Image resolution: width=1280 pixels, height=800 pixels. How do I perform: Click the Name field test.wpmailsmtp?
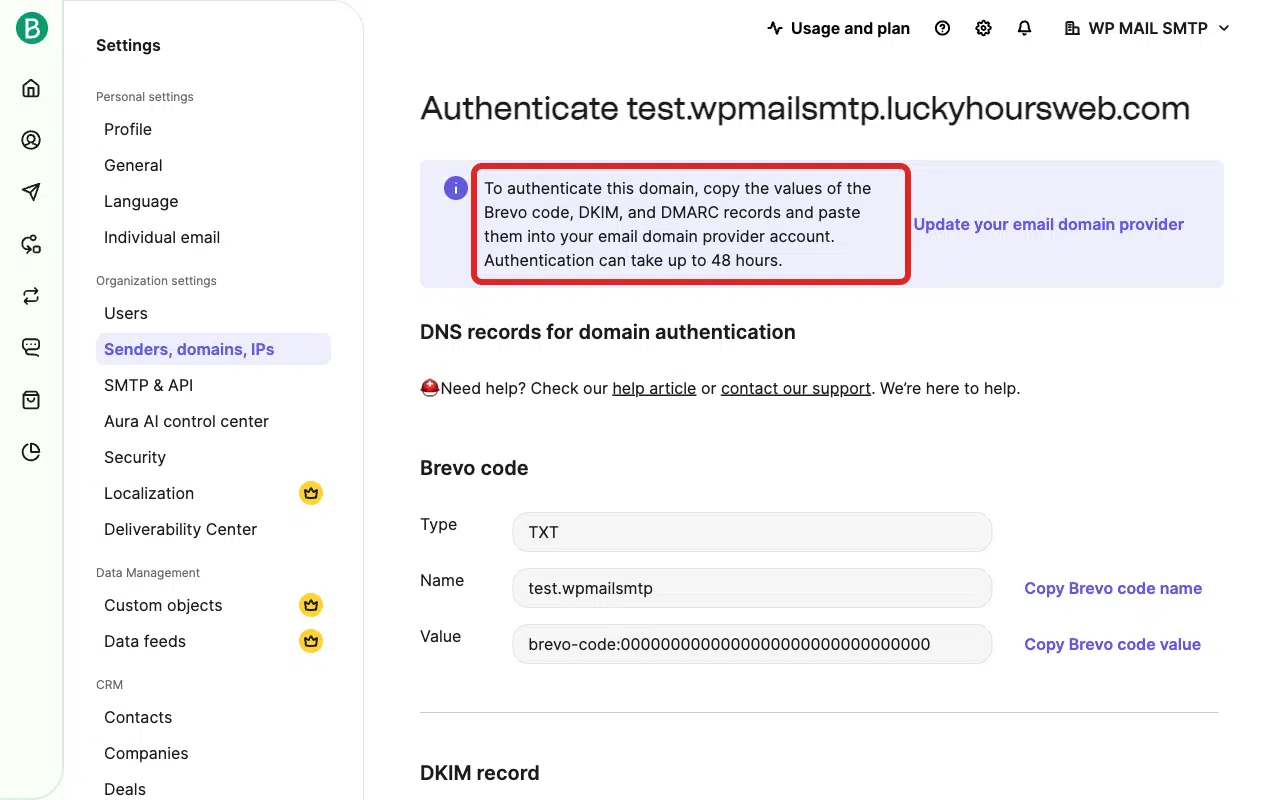point(752,588)
